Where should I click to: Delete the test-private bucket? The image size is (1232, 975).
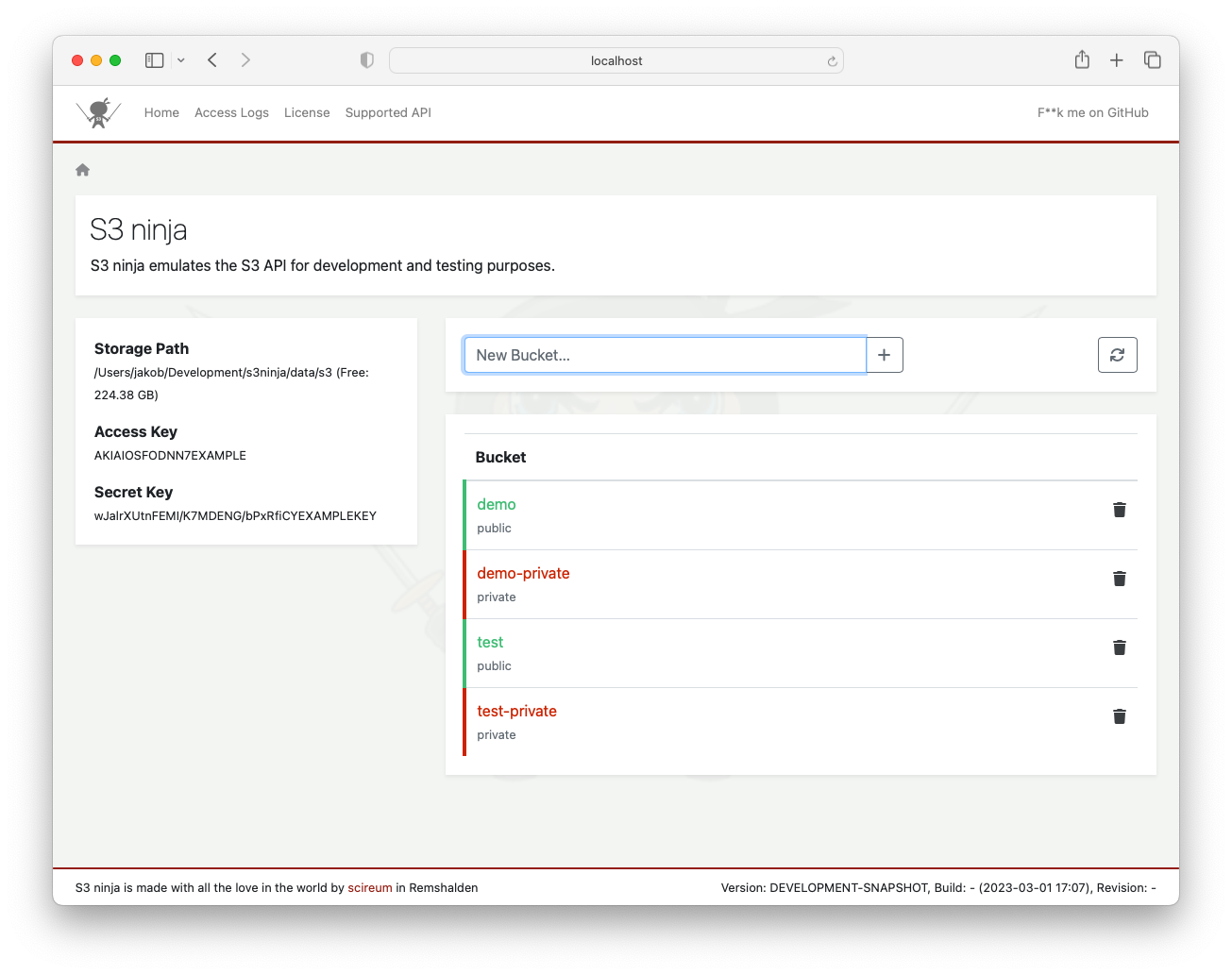point(1119,716)
